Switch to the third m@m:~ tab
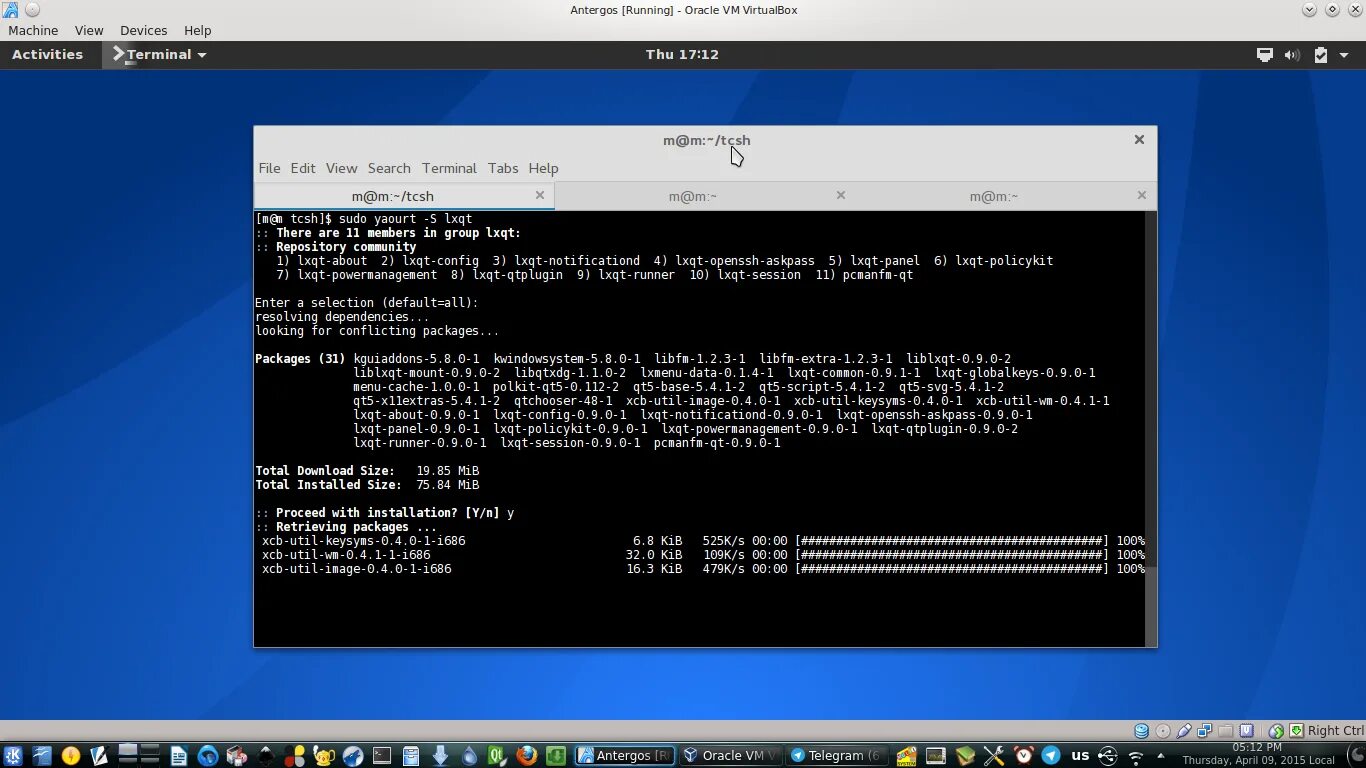 (x=1006, y=196)
